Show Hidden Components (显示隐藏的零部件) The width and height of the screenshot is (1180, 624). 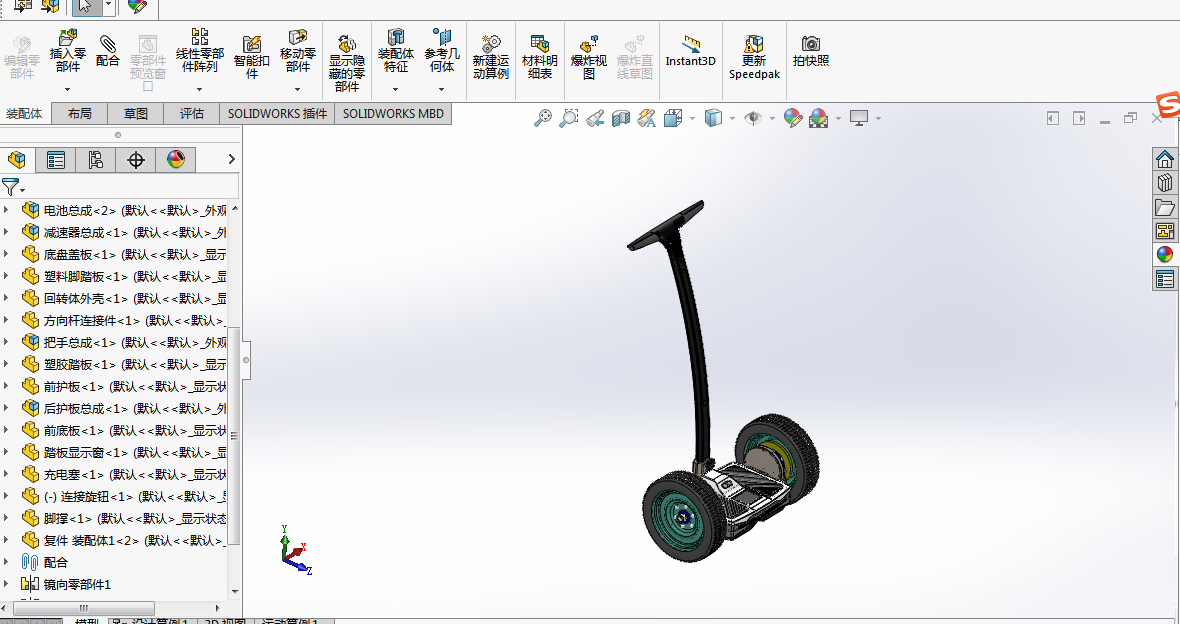click(x=346, y=62)
